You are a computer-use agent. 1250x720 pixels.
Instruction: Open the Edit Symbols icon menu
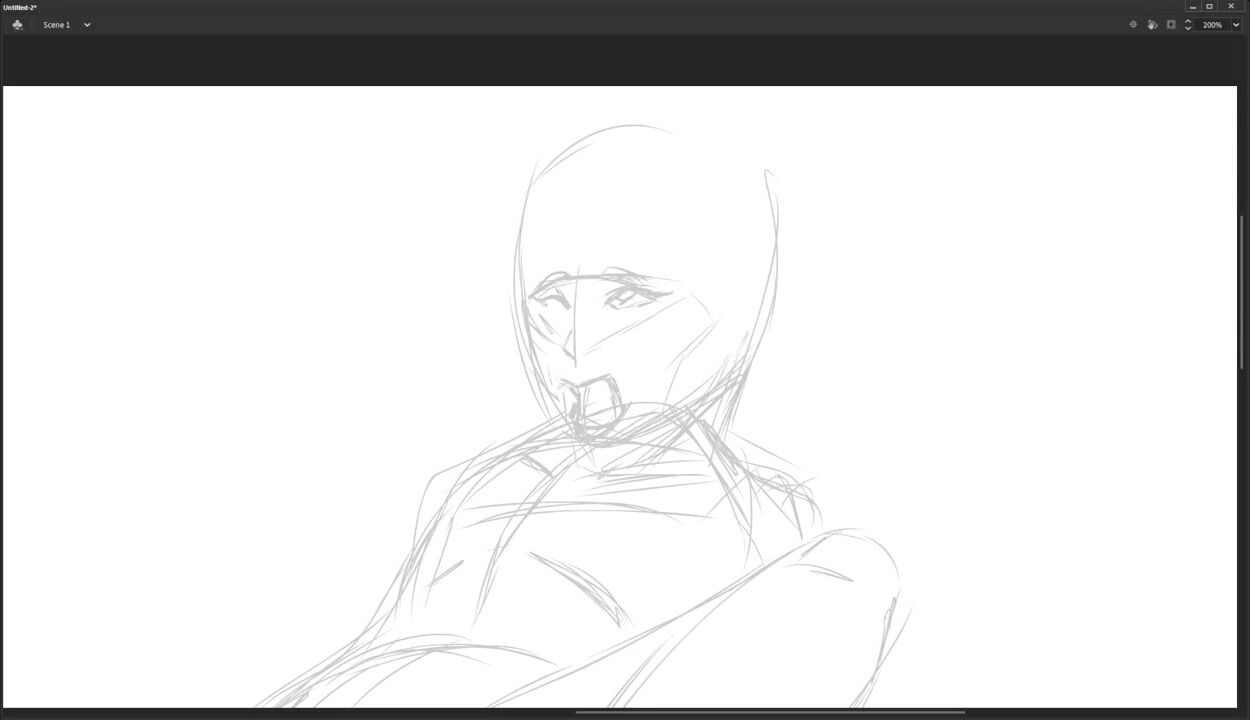click(17, 25)
